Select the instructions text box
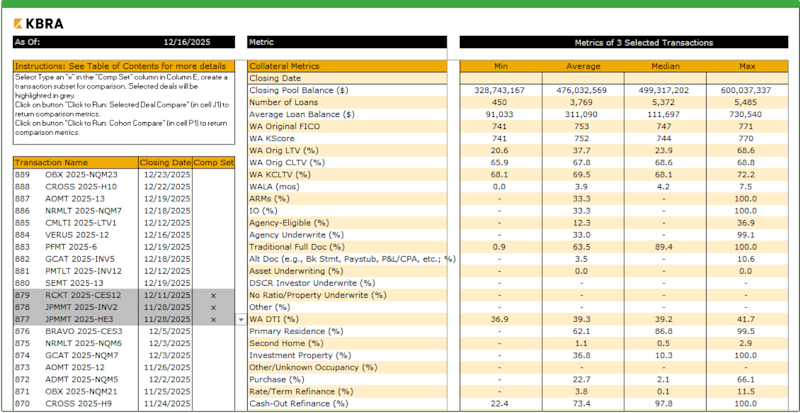 click(123, 108)
